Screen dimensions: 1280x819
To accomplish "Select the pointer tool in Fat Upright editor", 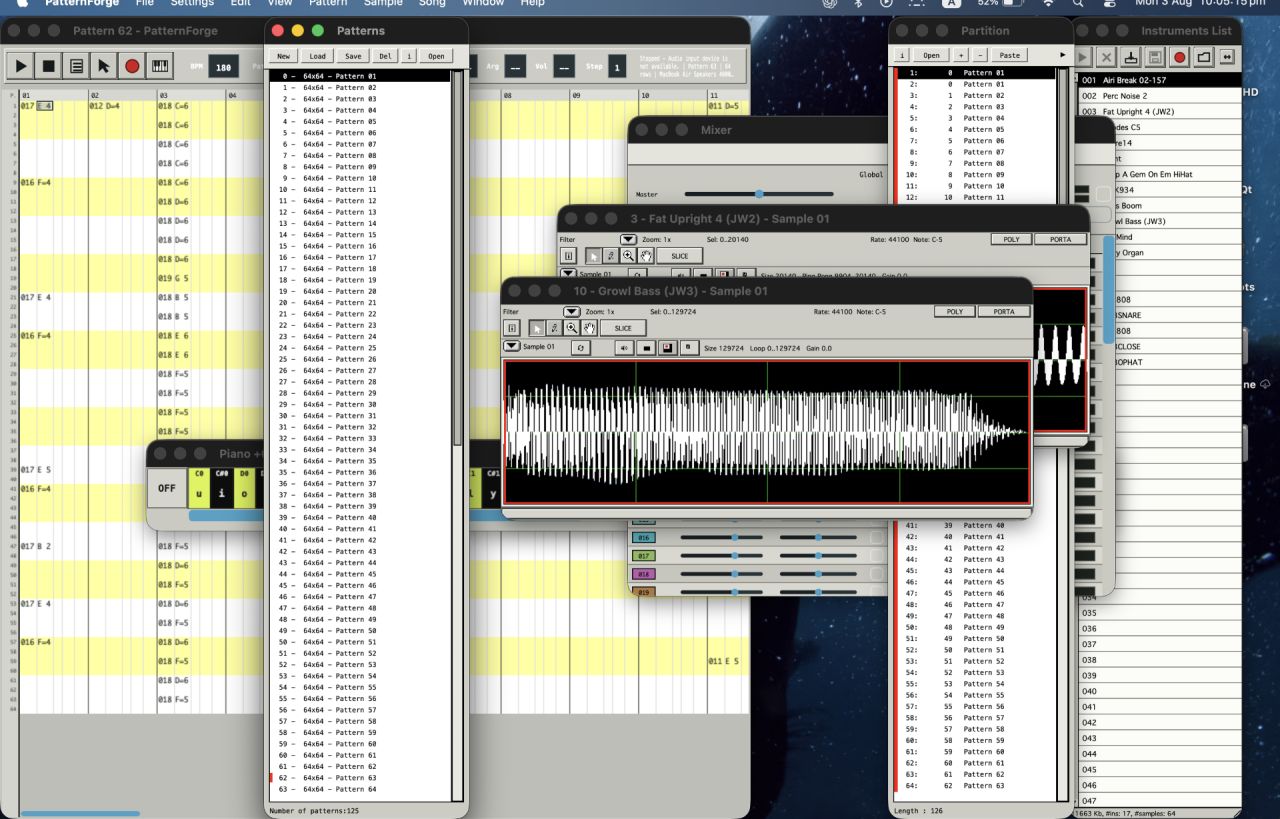I will click(595, 256).
